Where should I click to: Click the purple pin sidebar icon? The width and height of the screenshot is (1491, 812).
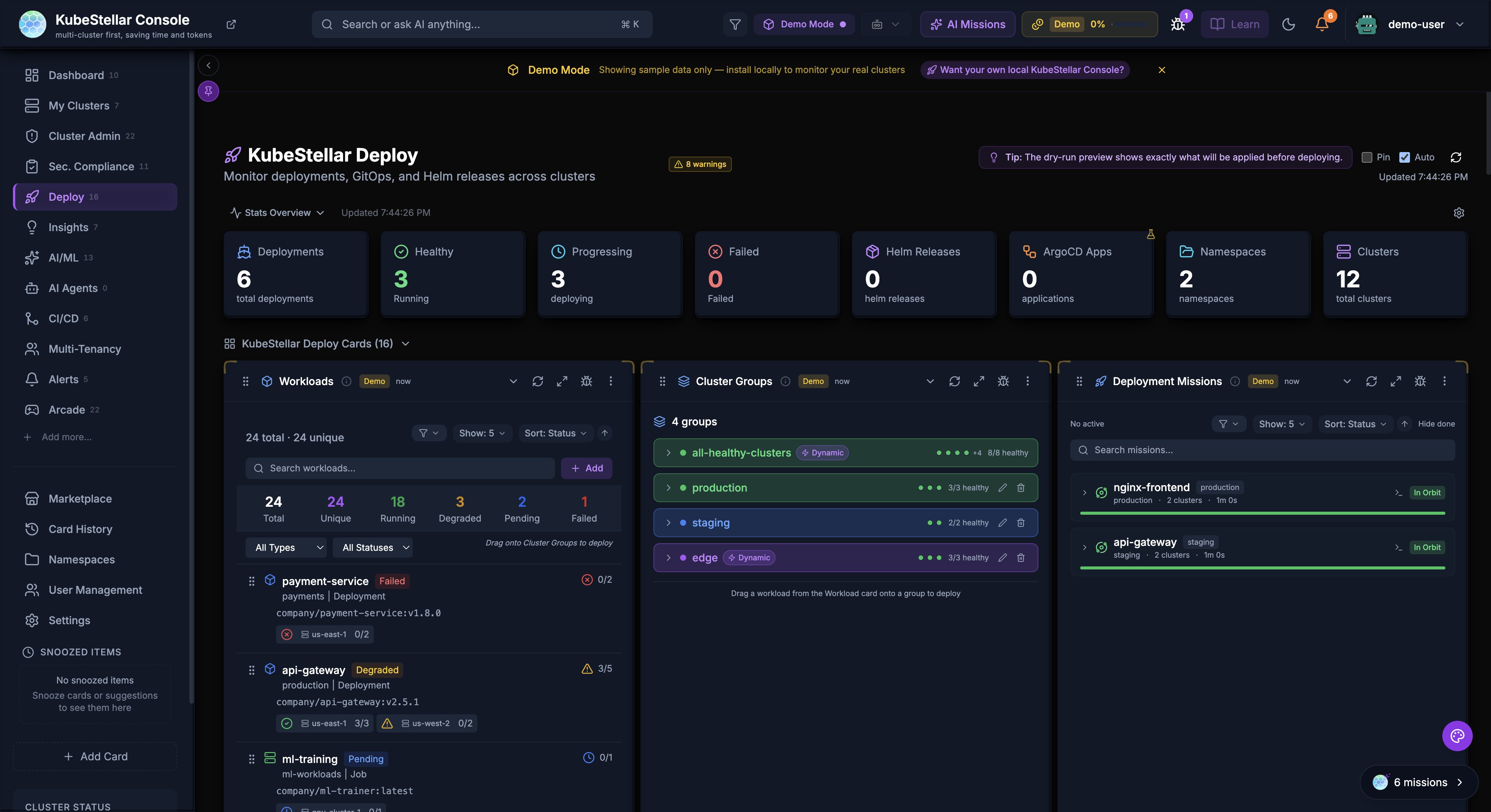point(208,91)
